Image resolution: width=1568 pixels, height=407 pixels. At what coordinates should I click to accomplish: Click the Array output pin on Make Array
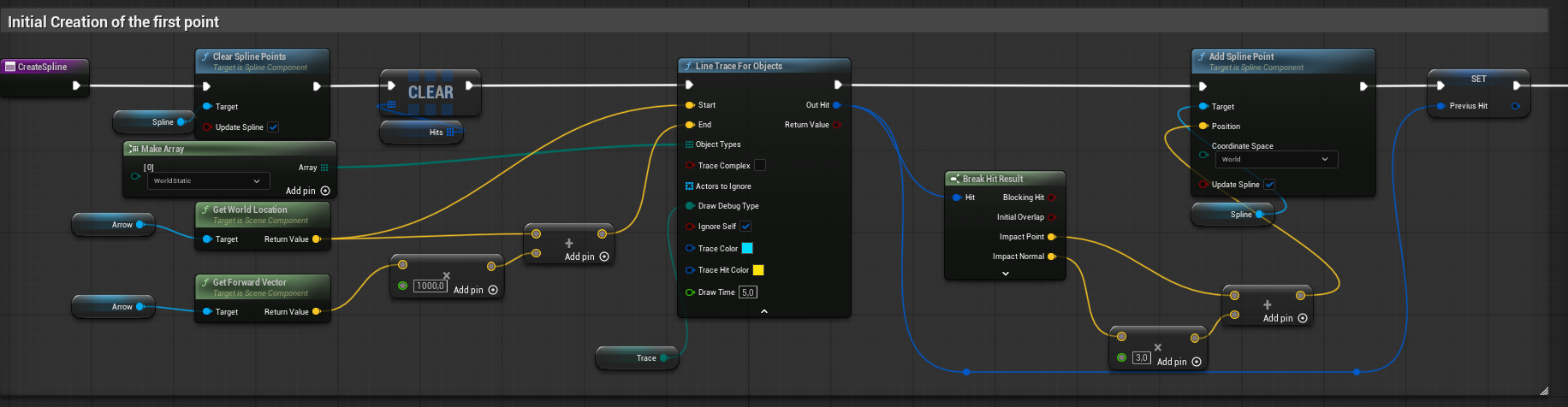324,168
